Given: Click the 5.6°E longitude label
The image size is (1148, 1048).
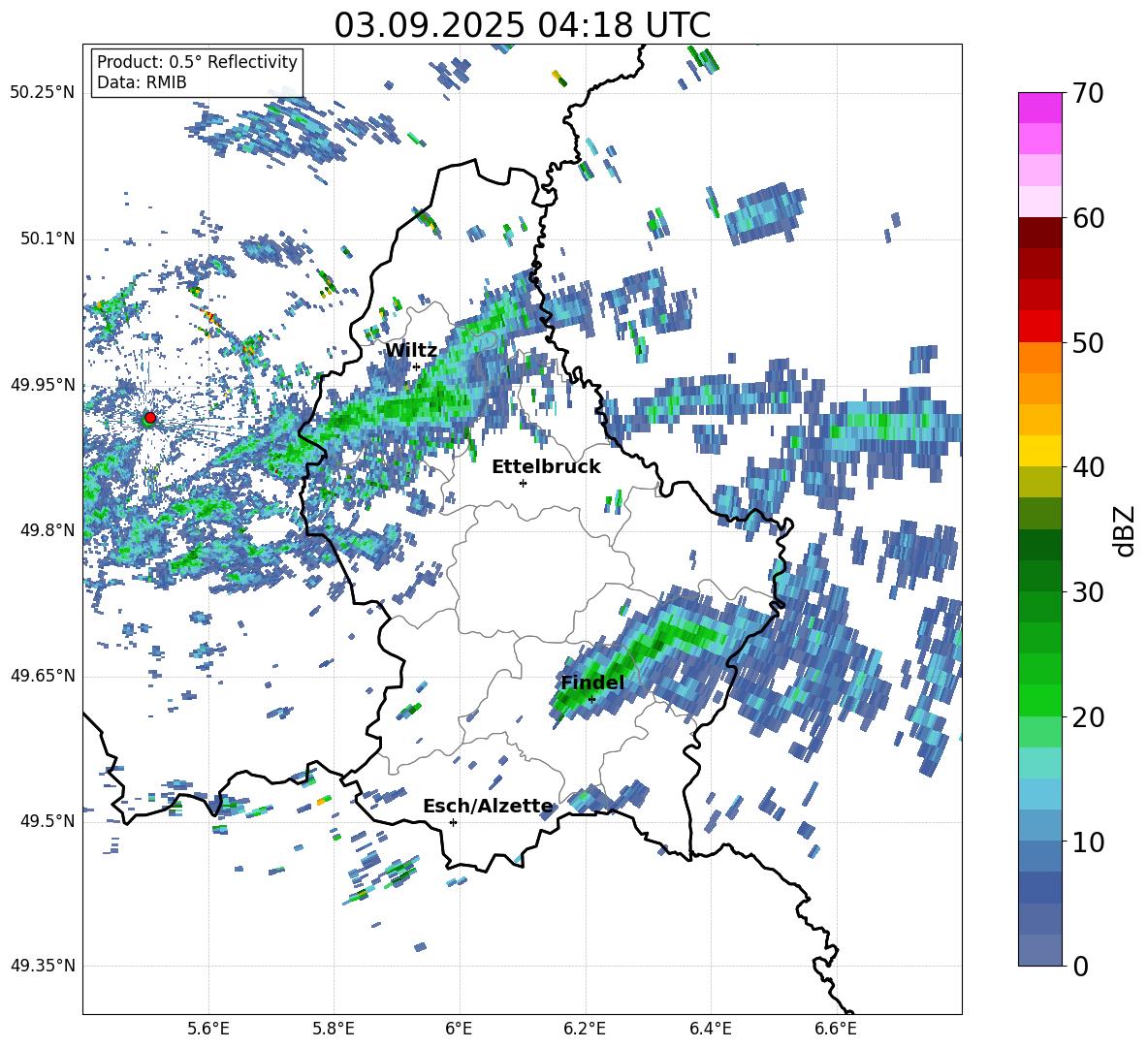Looking at the screenshot, I should (x=208, y=1029).
